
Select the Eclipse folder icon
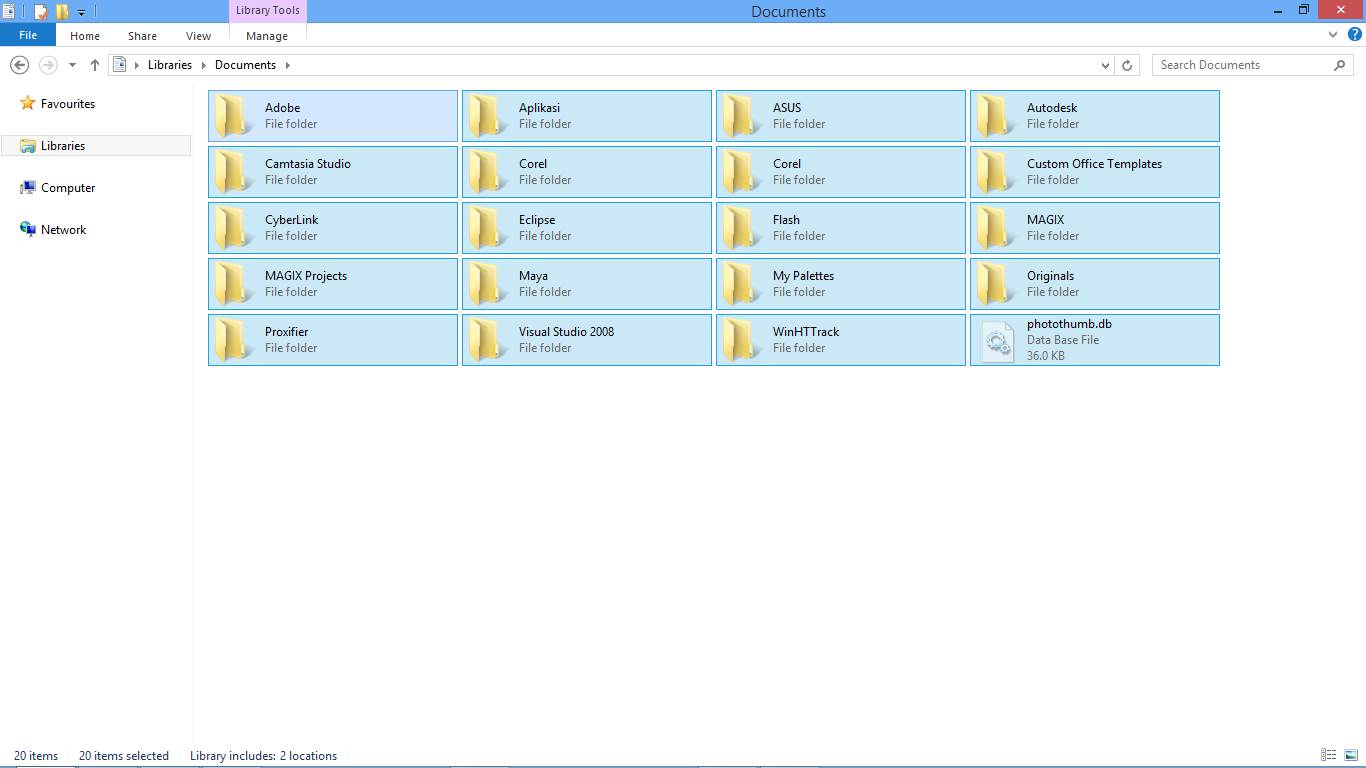point(488,228)
